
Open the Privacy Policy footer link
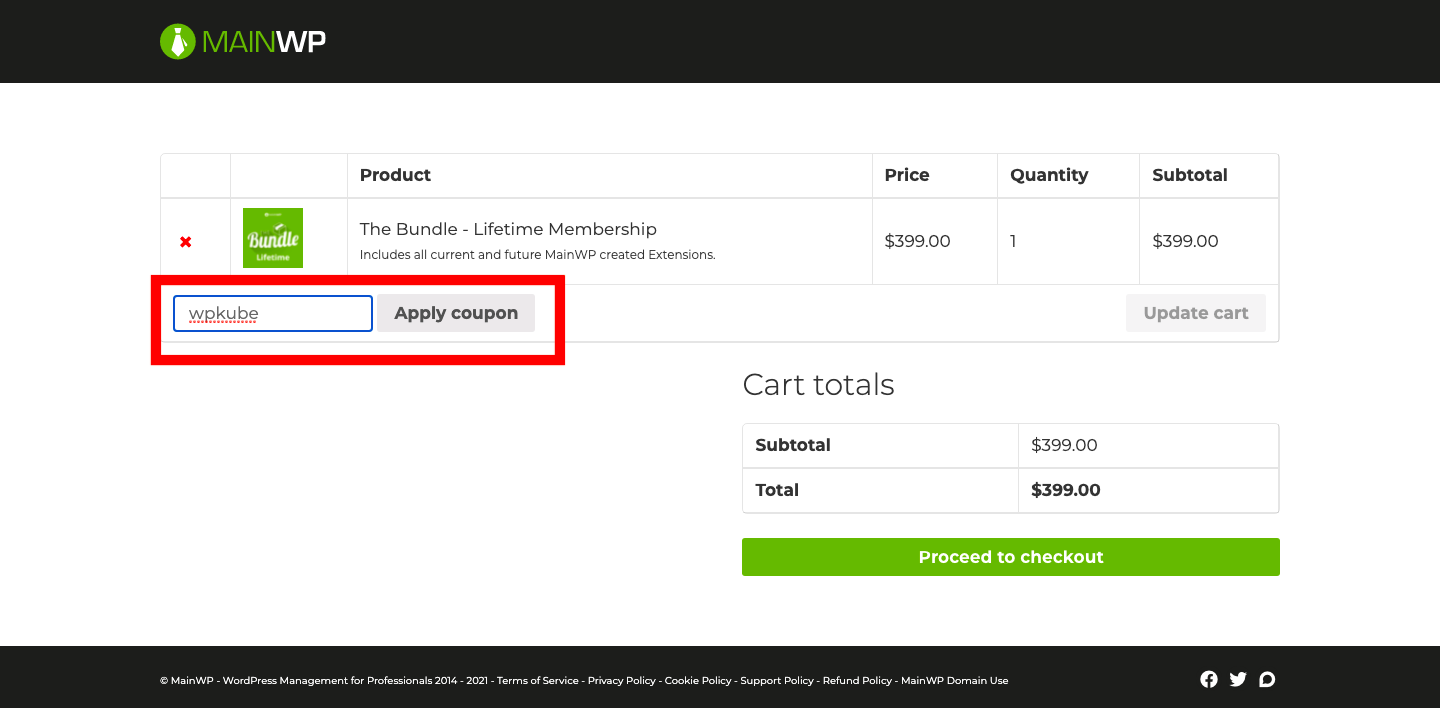point(622,681)
